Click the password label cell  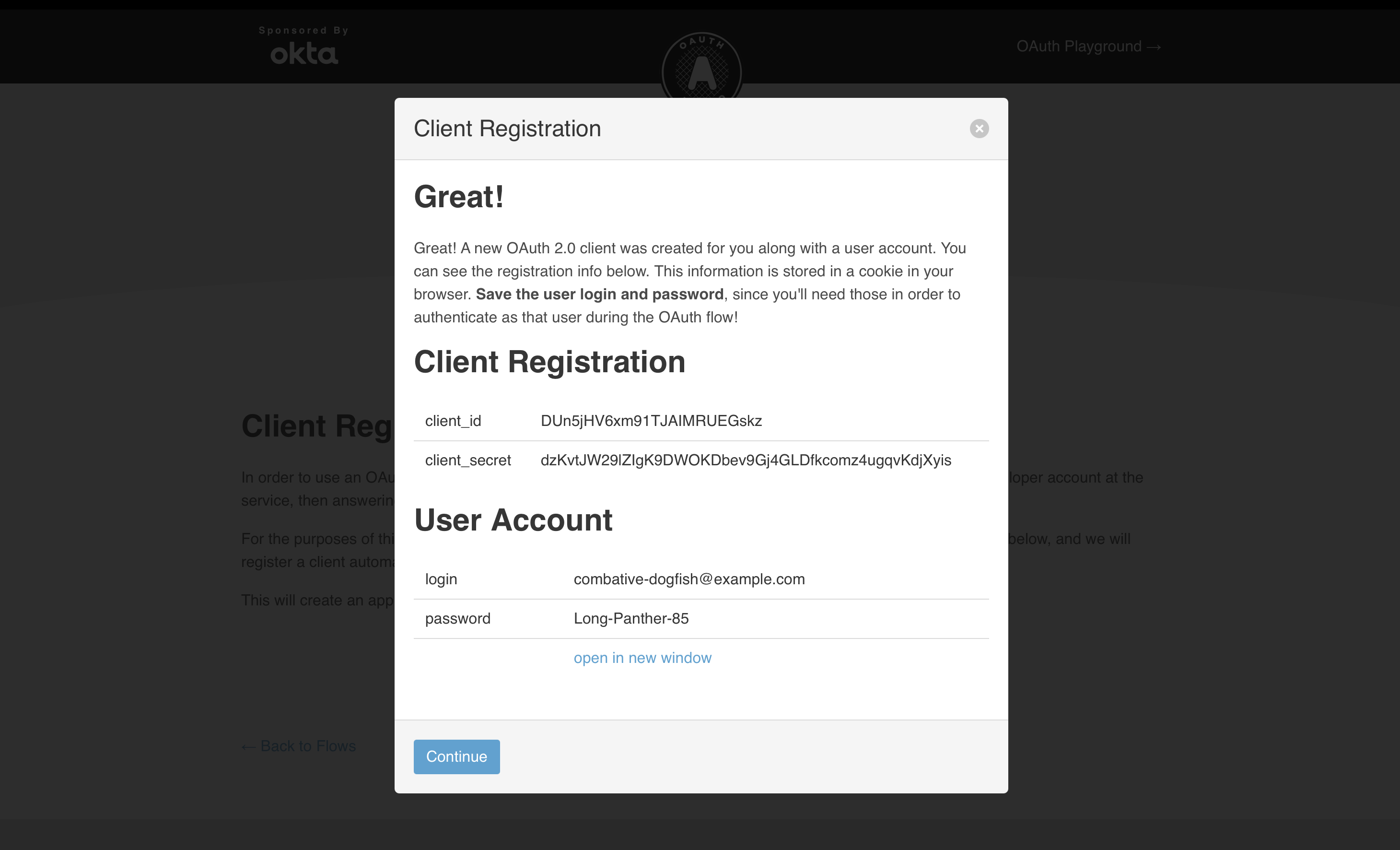457,618
